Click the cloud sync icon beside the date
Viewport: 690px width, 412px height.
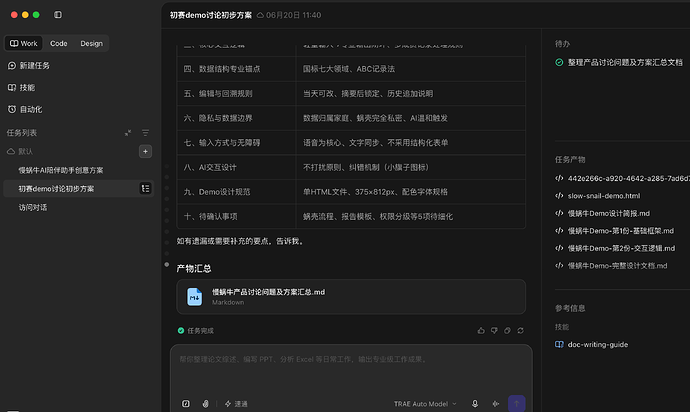coord(261,15)
